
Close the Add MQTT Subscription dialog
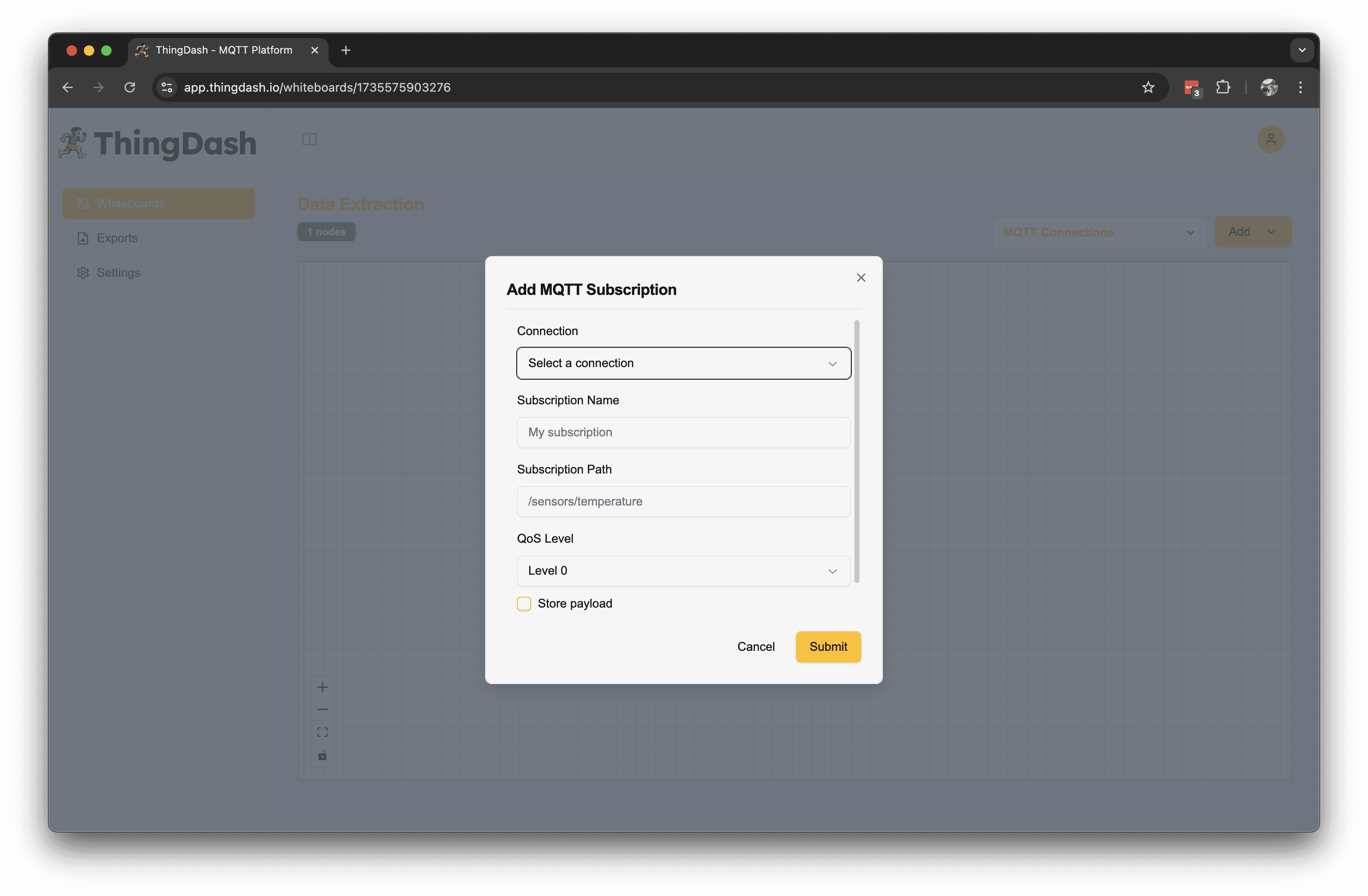(x=860, y=278)
